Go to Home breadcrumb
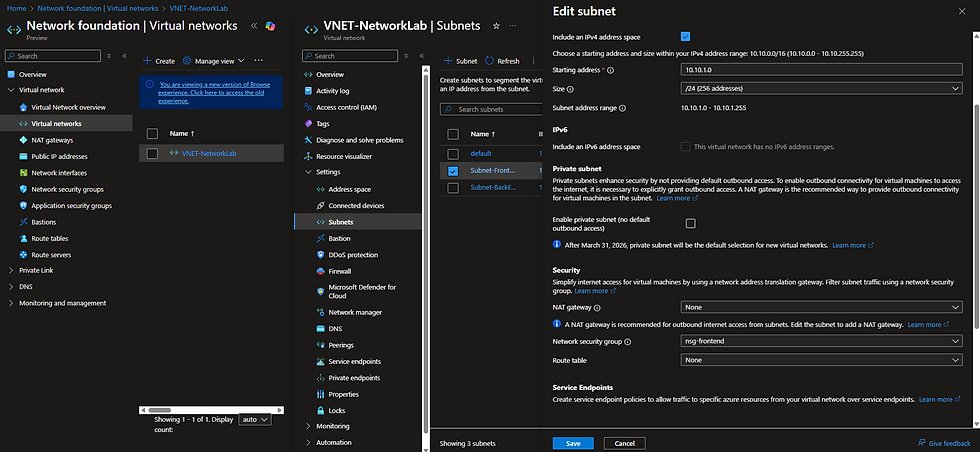Screen dimensions: 980x452 click(16, 9)
